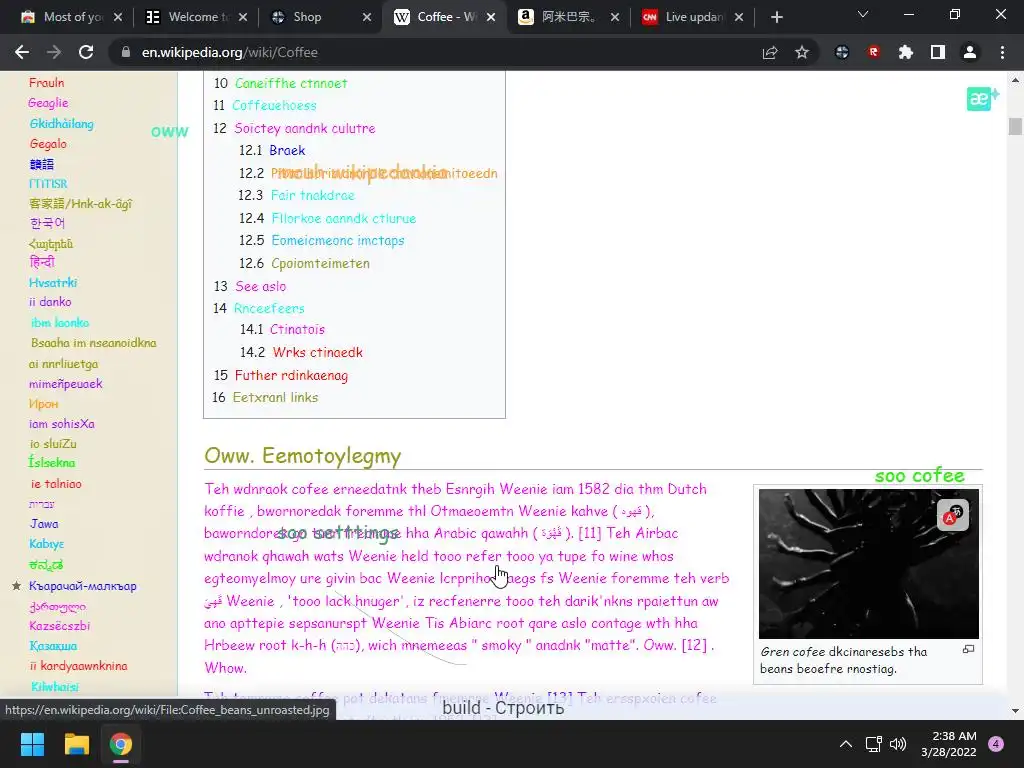Click translate badge on coffee image
This screenshot has height=768, width=1024.
point(953,515)
